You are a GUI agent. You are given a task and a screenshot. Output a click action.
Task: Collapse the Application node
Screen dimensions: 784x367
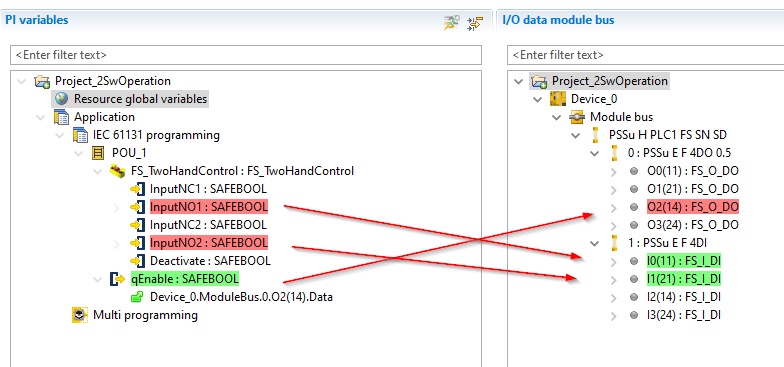coord(40,118)
